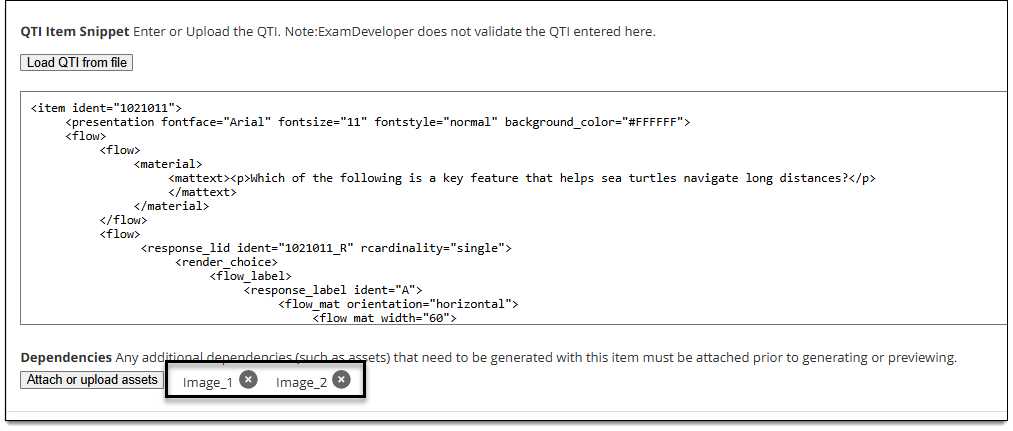Place cursor on flow_mat orientation="horizontal" line

(x=398, y=304)
